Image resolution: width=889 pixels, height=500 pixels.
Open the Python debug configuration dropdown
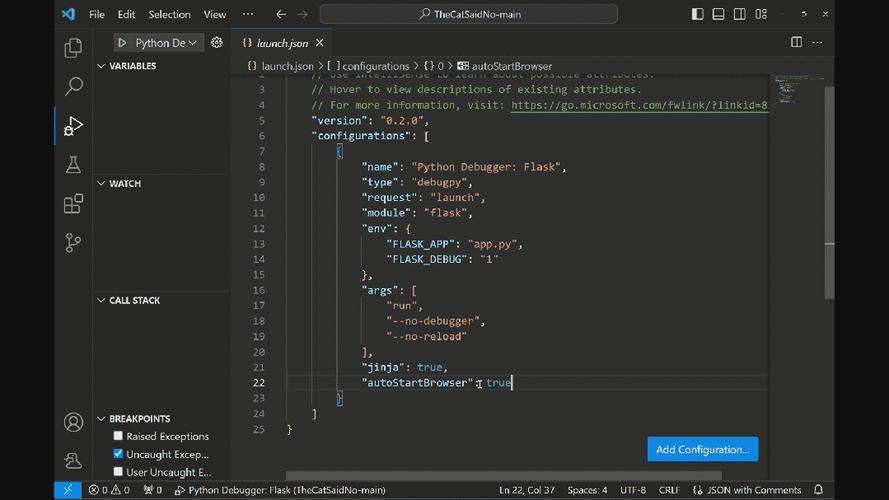[x=166, y=43]
